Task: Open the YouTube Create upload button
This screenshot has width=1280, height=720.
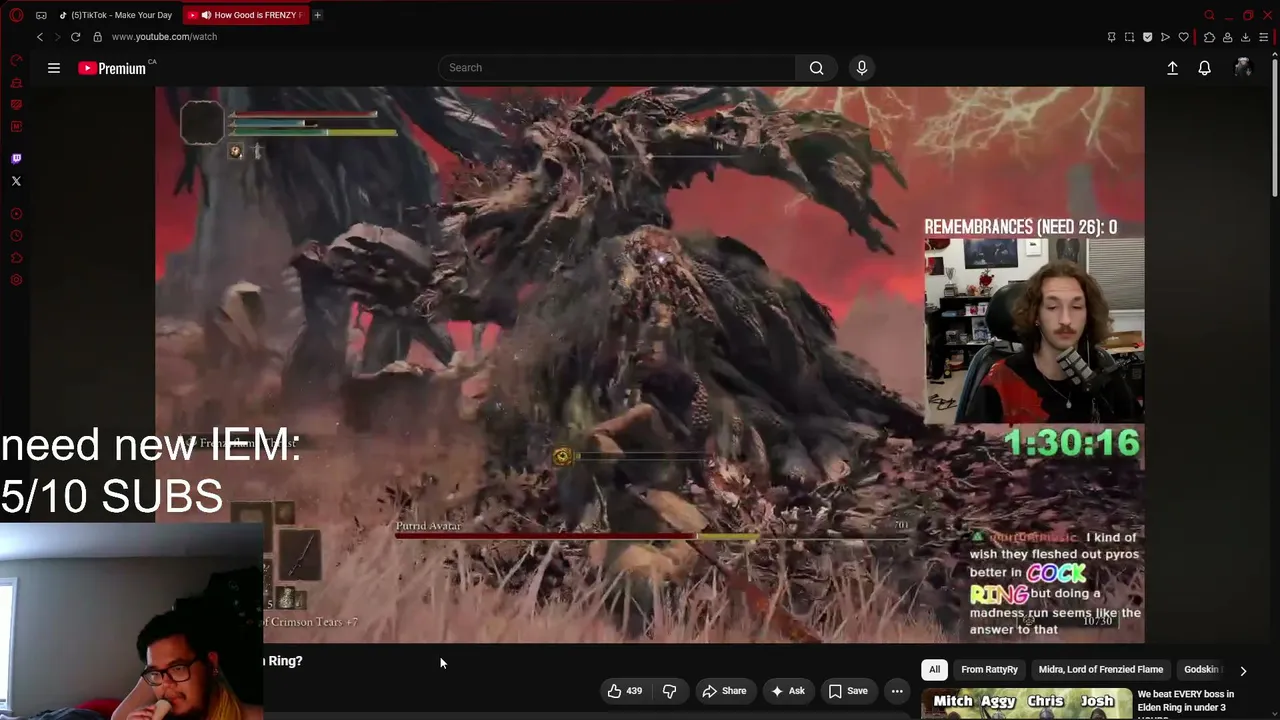Action: point(1172,68)
